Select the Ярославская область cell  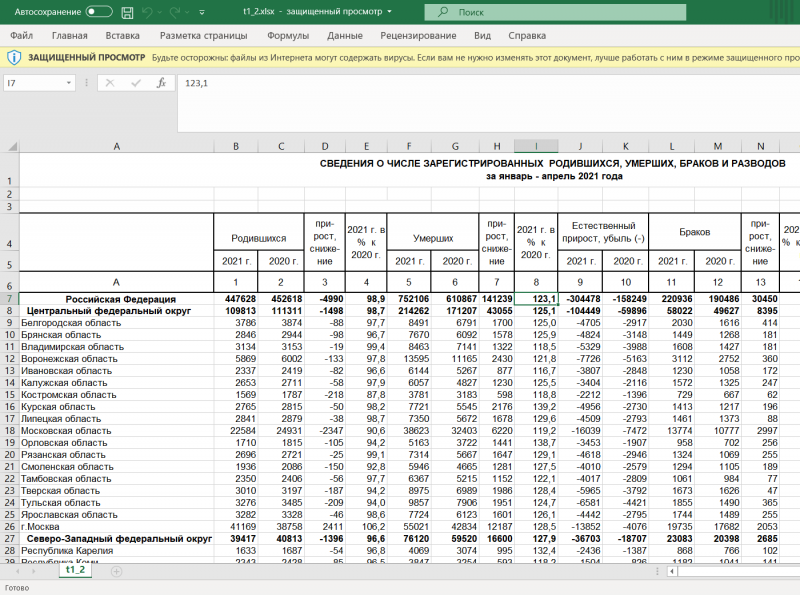coord(116,514)
